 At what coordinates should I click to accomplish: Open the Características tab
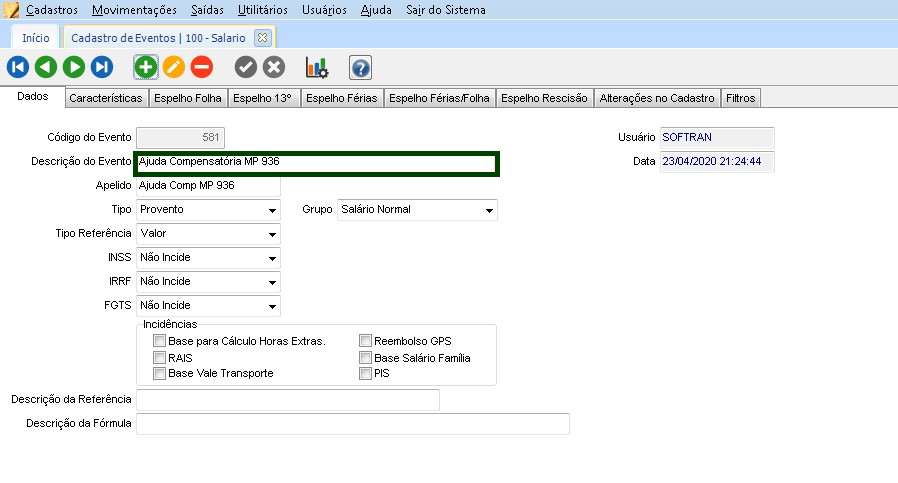[x=106, y=98]
